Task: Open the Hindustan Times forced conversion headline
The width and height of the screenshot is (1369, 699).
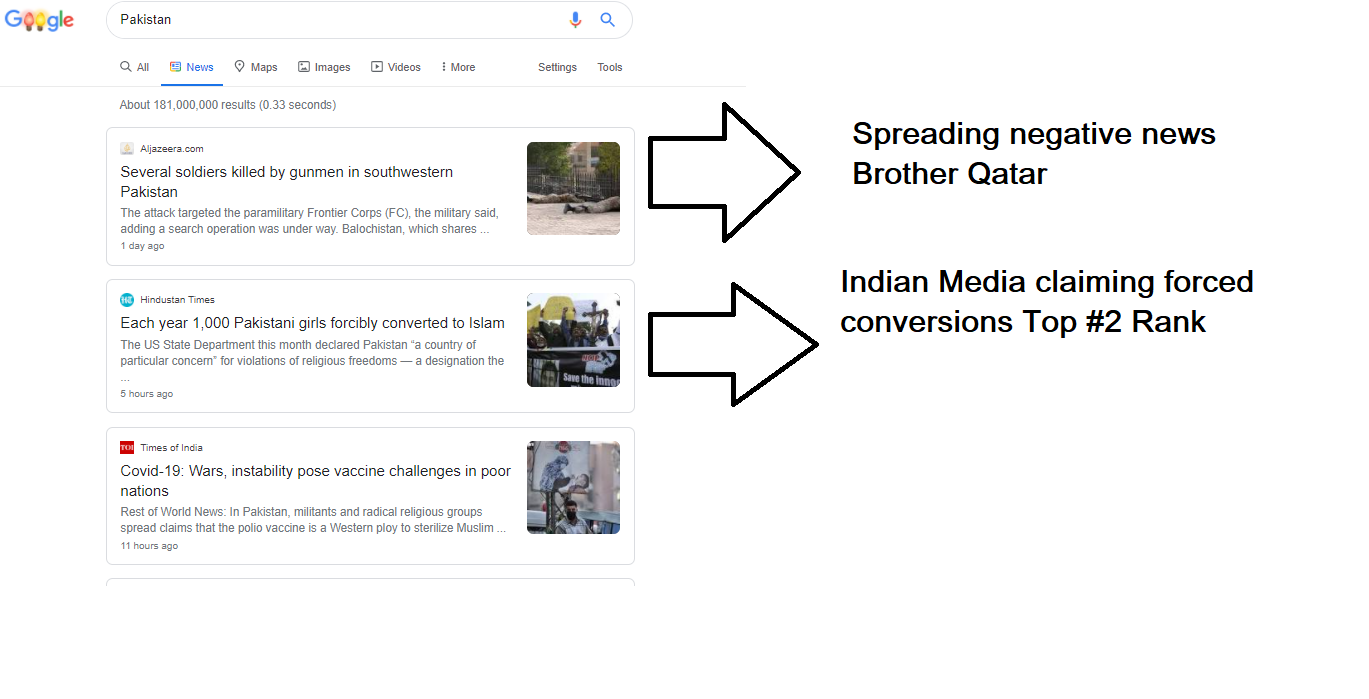Action: (x=312, y=323)
